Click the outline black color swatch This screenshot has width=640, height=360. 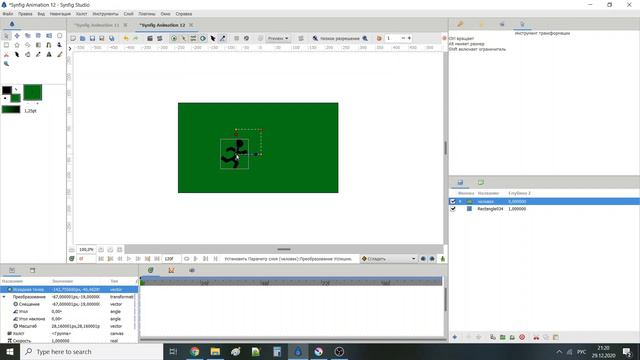(7, 90)
